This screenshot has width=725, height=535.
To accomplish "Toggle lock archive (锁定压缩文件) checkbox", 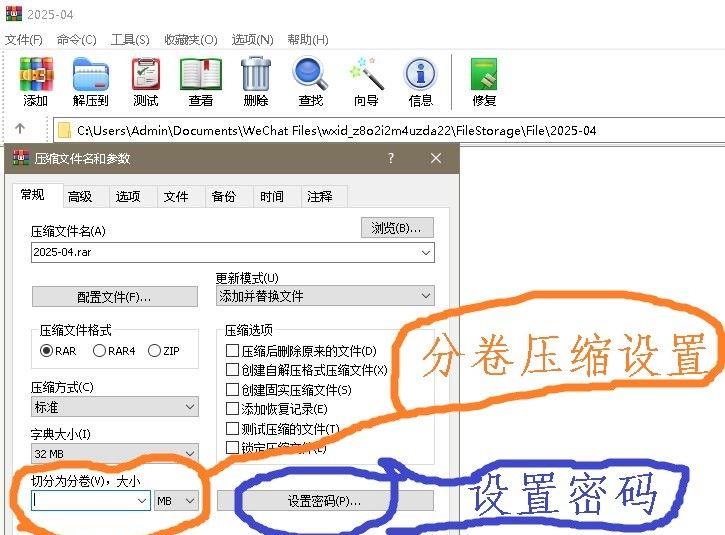I will [x=232, y=447].
